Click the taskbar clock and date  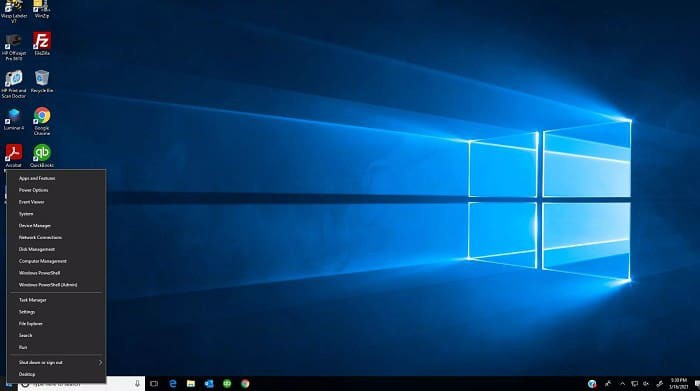679,383
